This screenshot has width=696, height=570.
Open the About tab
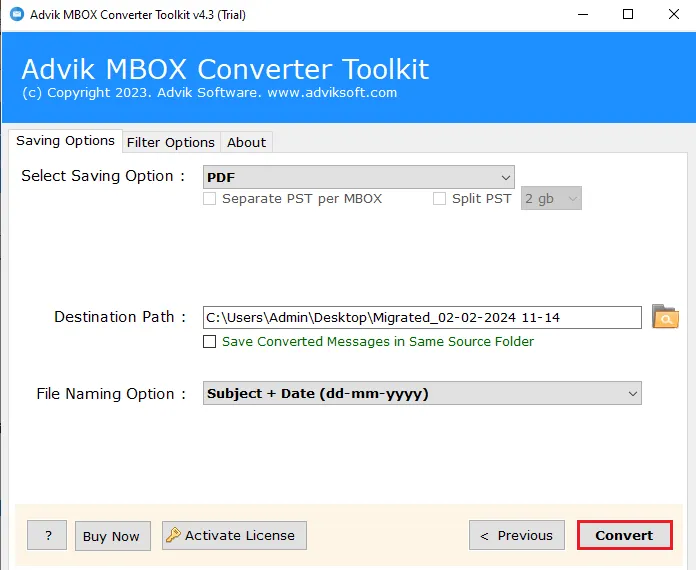pos(246,142)
